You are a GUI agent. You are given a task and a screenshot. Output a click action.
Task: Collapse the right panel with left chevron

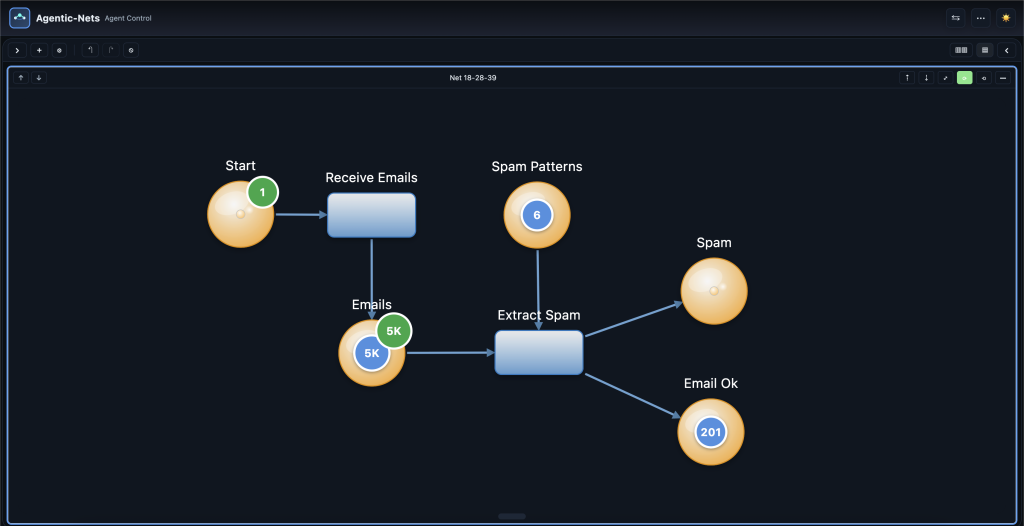[x=1006, y=50]
